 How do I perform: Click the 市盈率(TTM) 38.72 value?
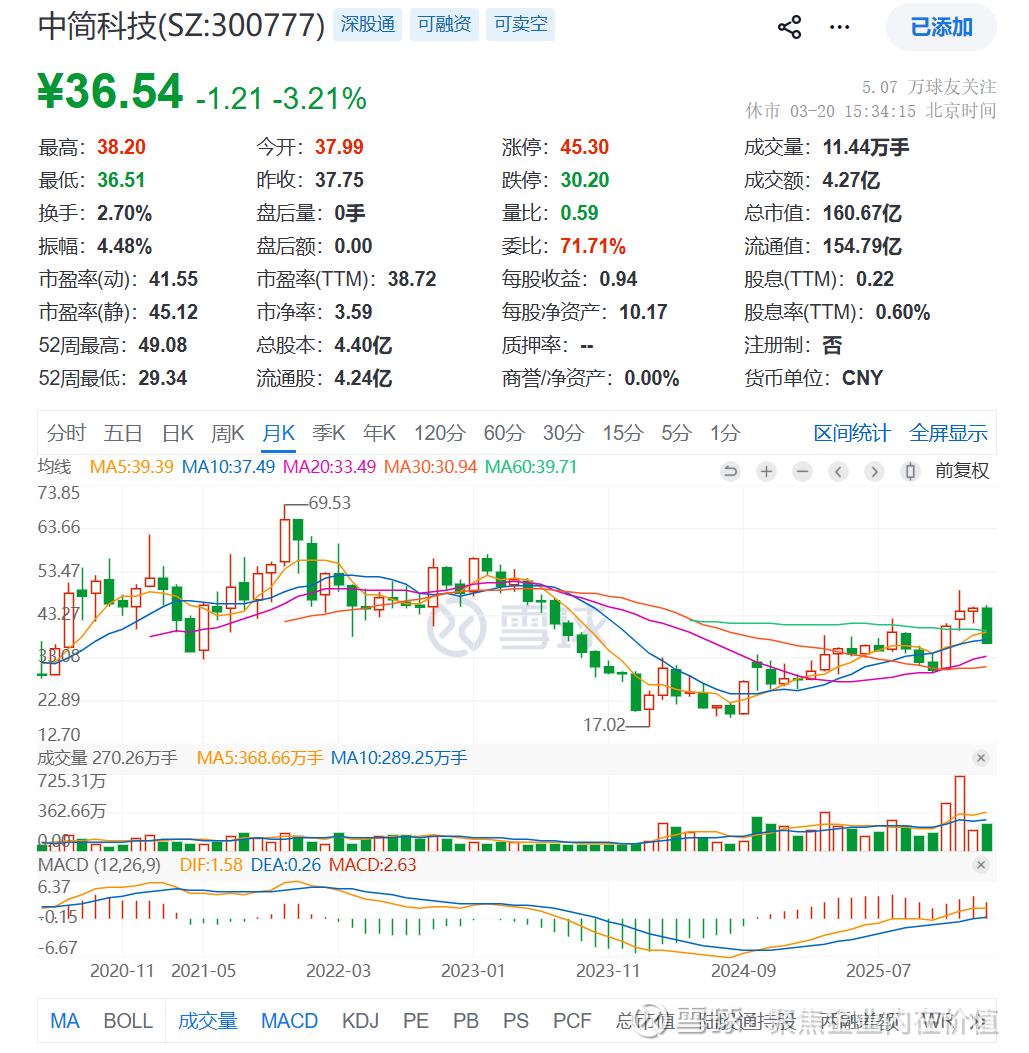pos(412,279)
